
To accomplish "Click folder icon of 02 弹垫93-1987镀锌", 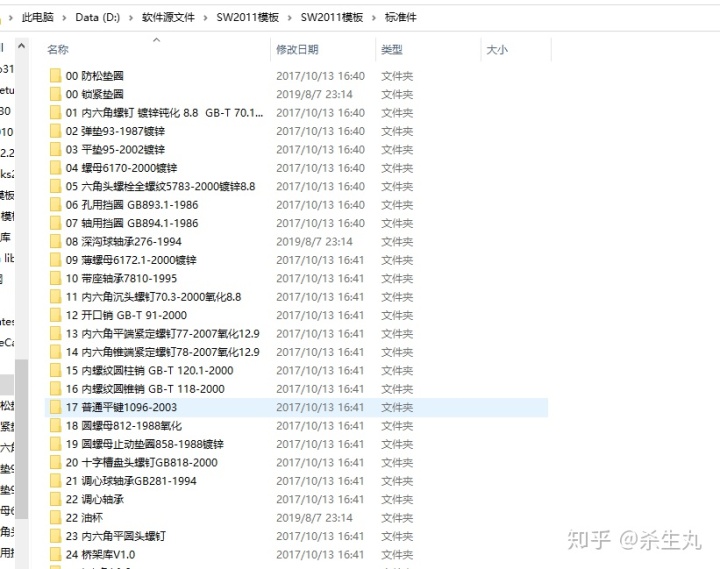I will tap(55, 131).
